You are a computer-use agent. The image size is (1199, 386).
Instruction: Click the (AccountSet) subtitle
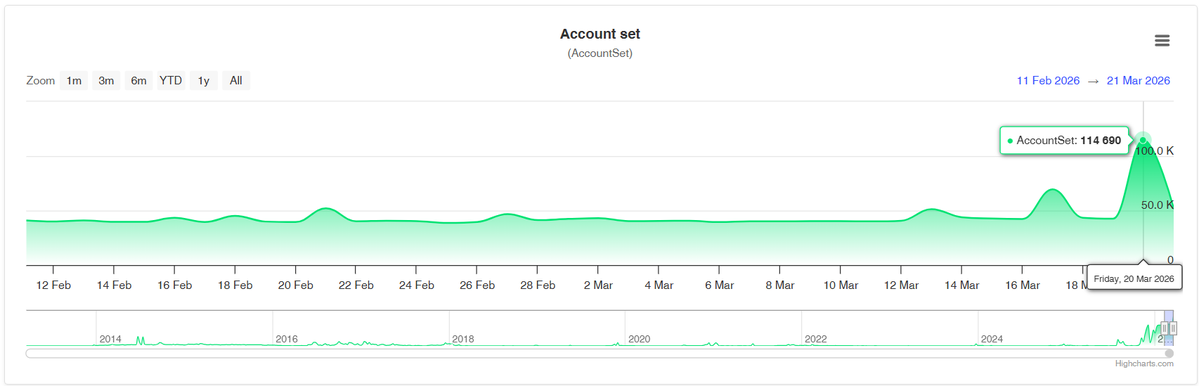point(600,54)
